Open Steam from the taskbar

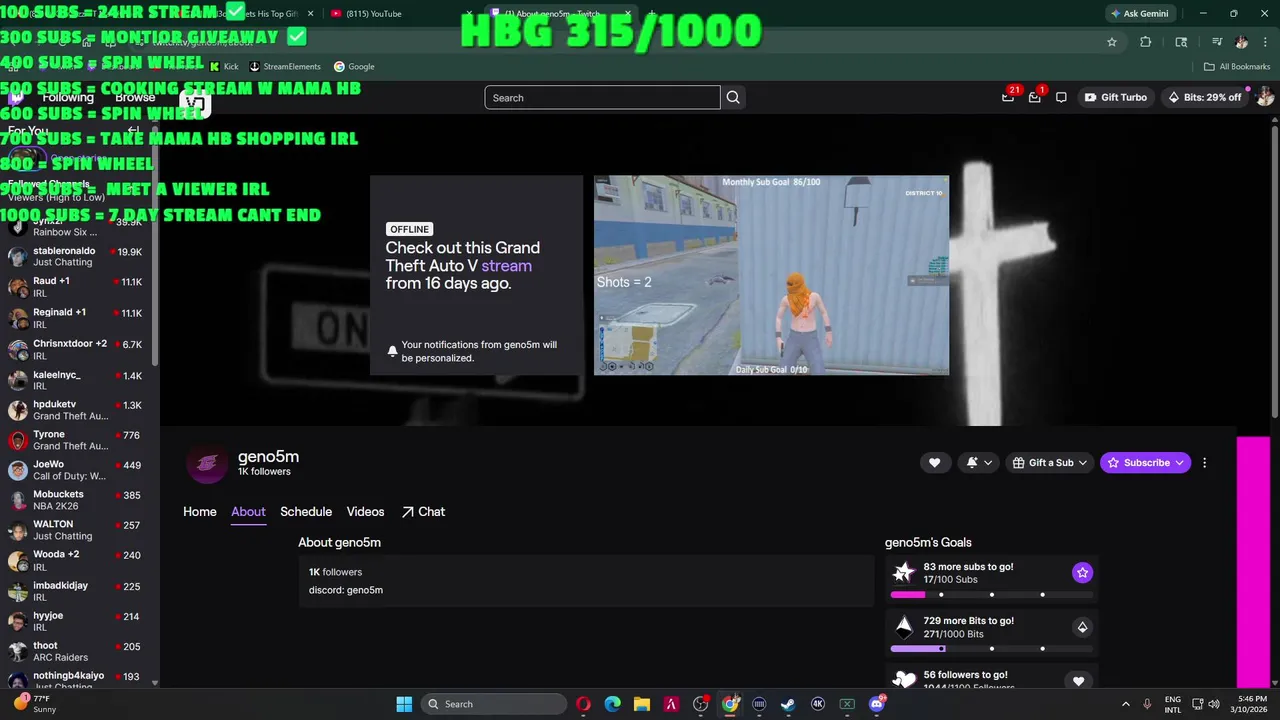(788, 704)
